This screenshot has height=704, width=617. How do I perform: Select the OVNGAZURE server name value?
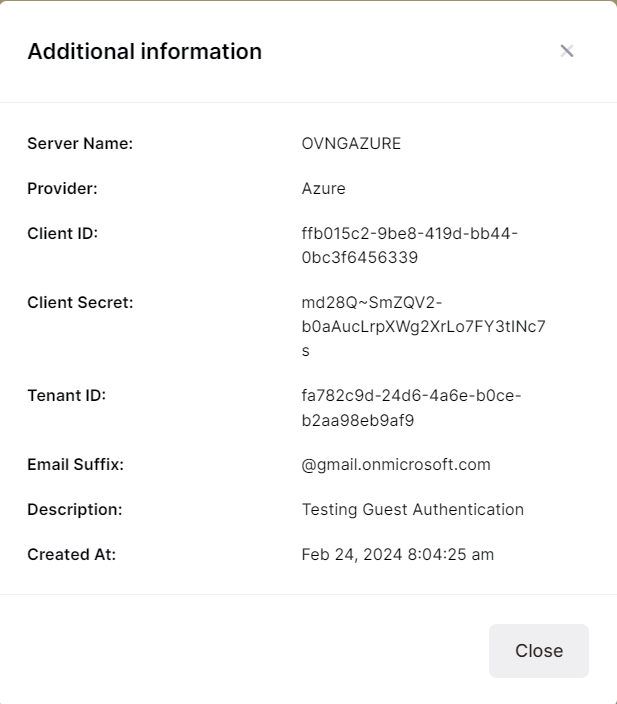click(351, 143)
